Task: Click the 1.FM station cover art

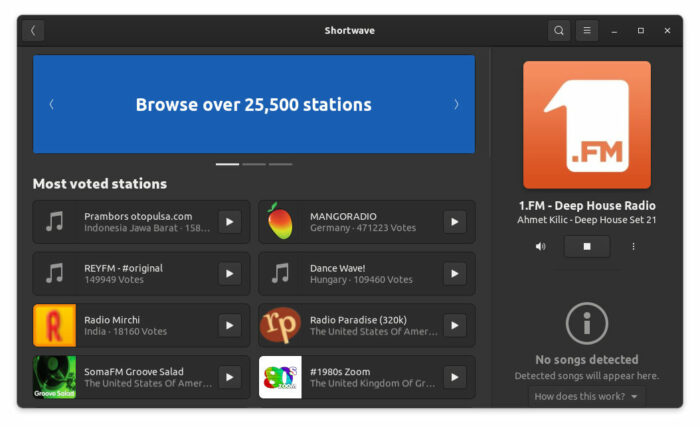Action: click(x=587, y=125)
